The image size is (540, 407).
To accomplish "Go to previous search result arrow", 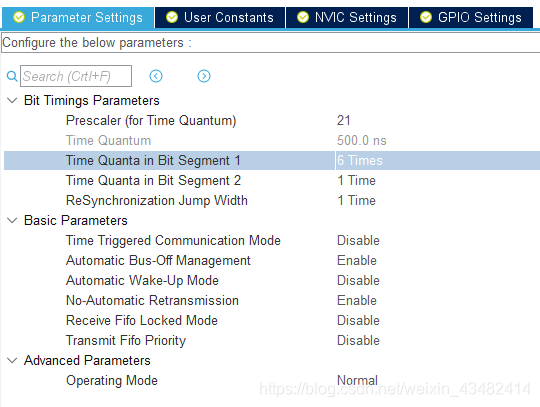I will tap(156, 76).
